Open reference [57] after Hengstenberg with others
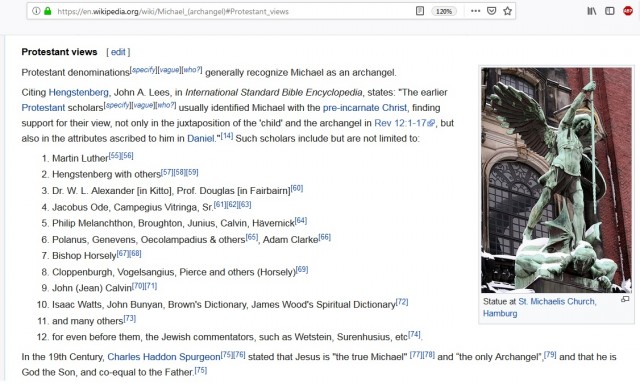 tap(167, 172)
